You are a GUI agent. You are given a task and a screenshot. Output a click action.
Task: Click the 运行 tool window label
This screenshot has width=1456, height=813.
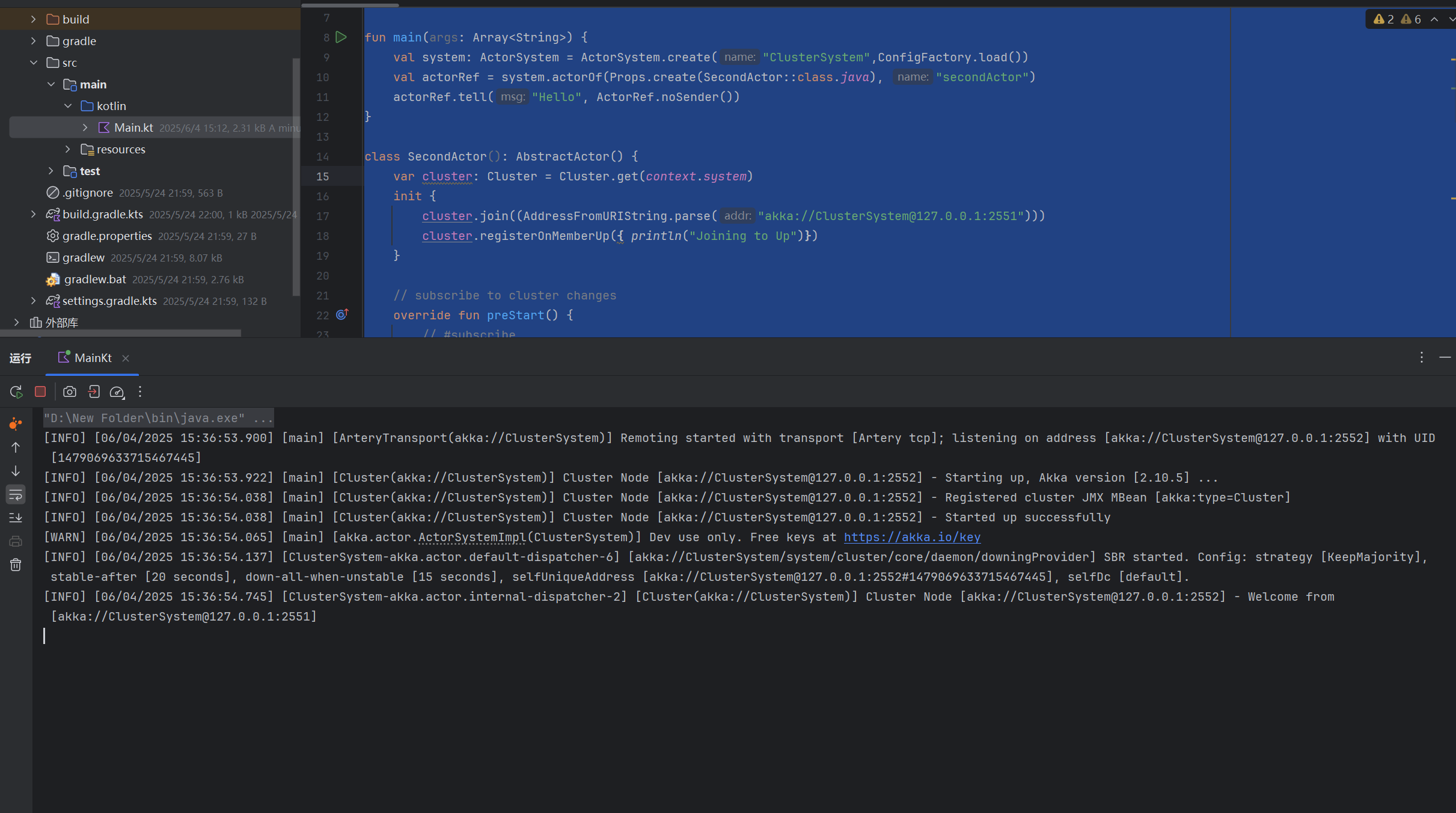(20, 358)
